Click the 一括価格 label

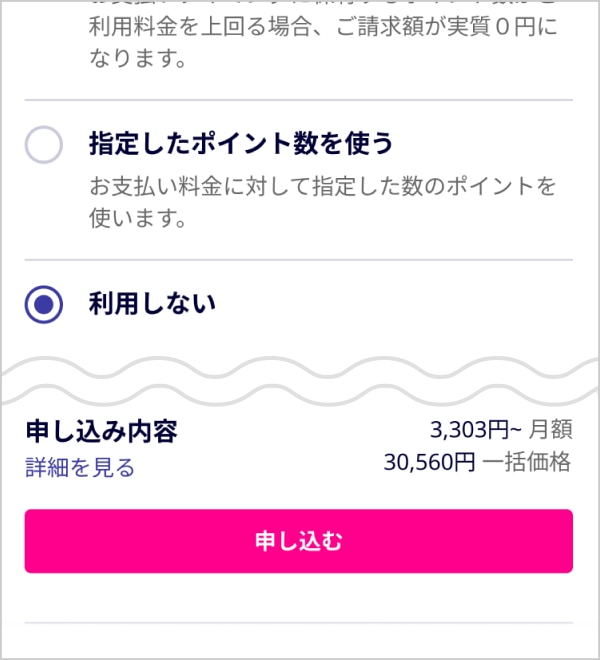point(527,464)
